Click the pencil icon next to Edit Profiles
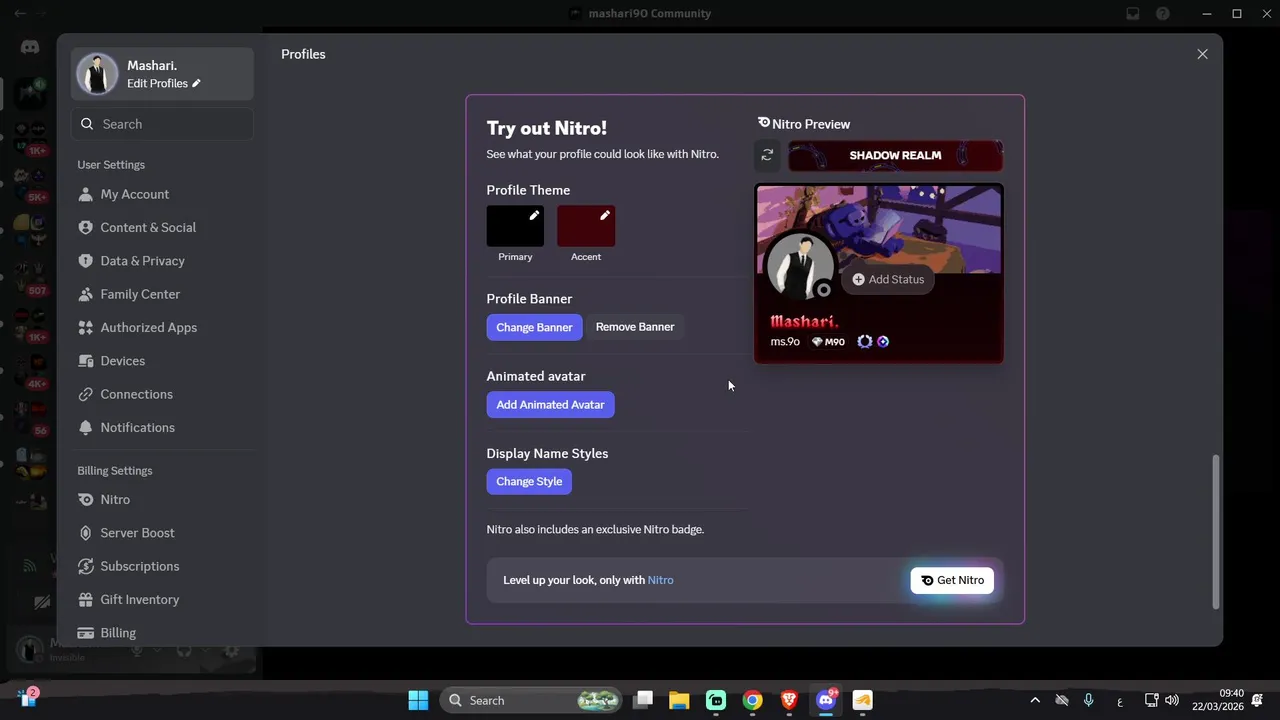 click(x=196, y=83)
